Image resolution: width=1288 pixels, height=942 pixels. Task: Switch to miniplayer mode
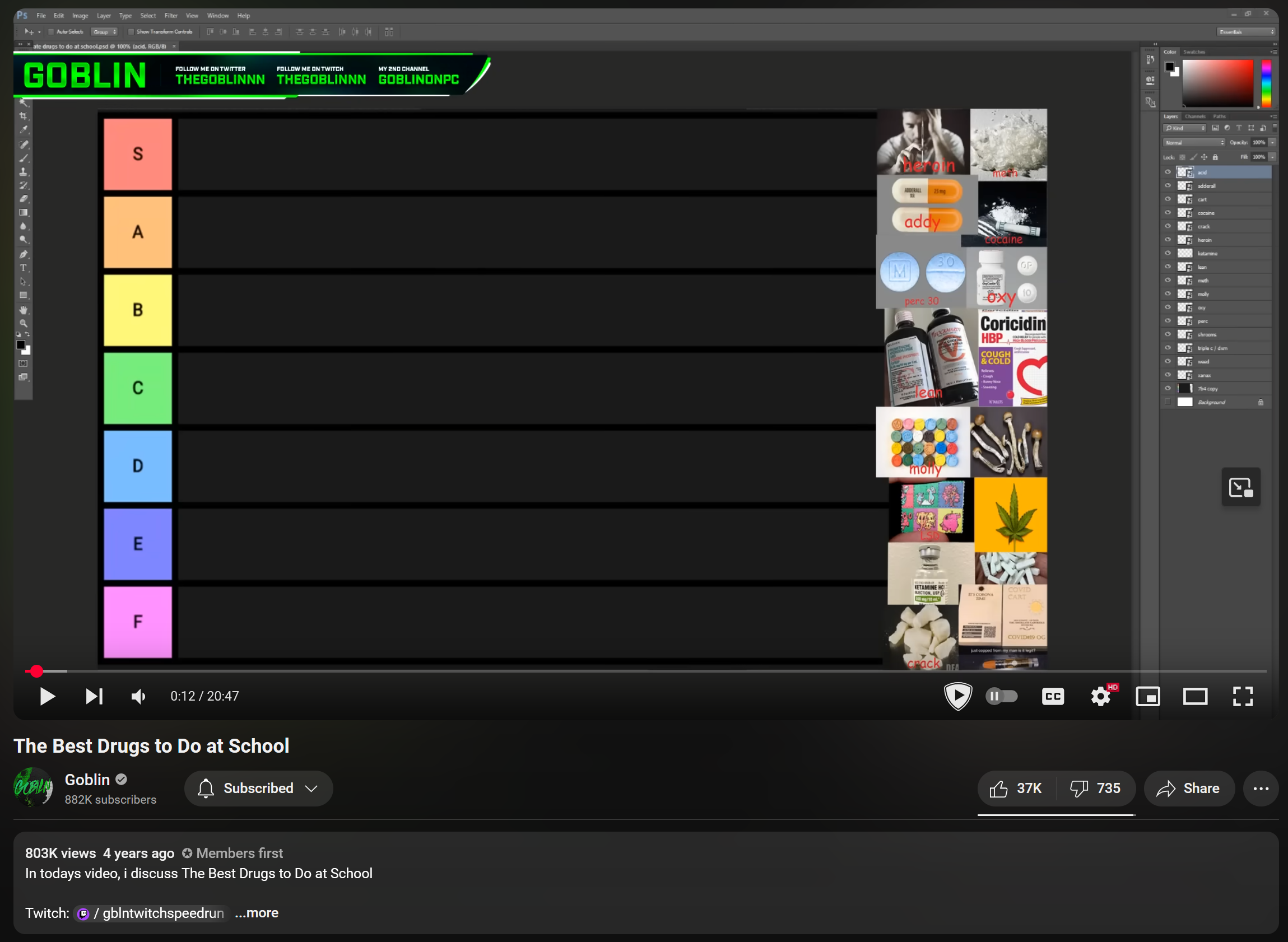[1148, 696]
